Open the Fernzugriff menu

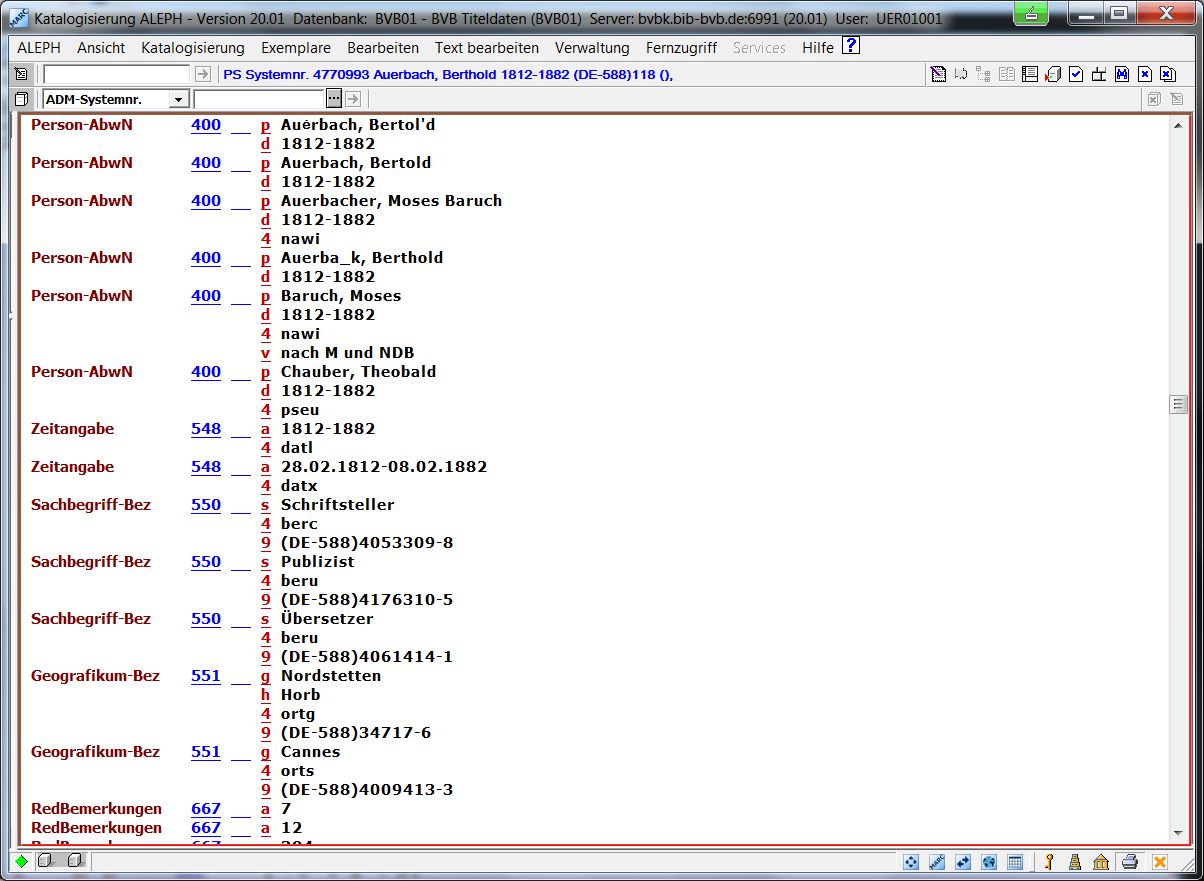[x=681, y=48]
